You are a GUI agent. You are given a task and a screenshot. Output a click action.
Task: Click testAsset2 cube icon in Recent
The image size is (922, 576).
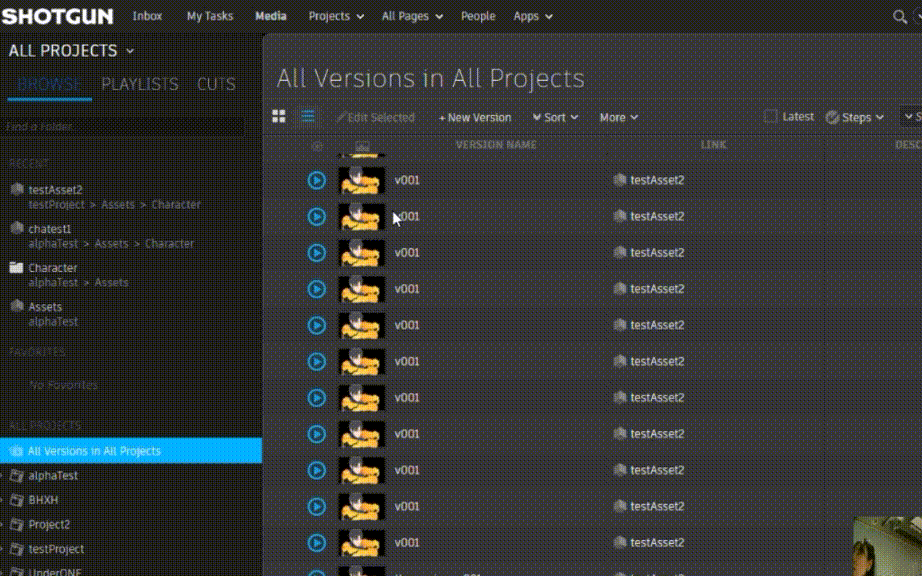16,190
